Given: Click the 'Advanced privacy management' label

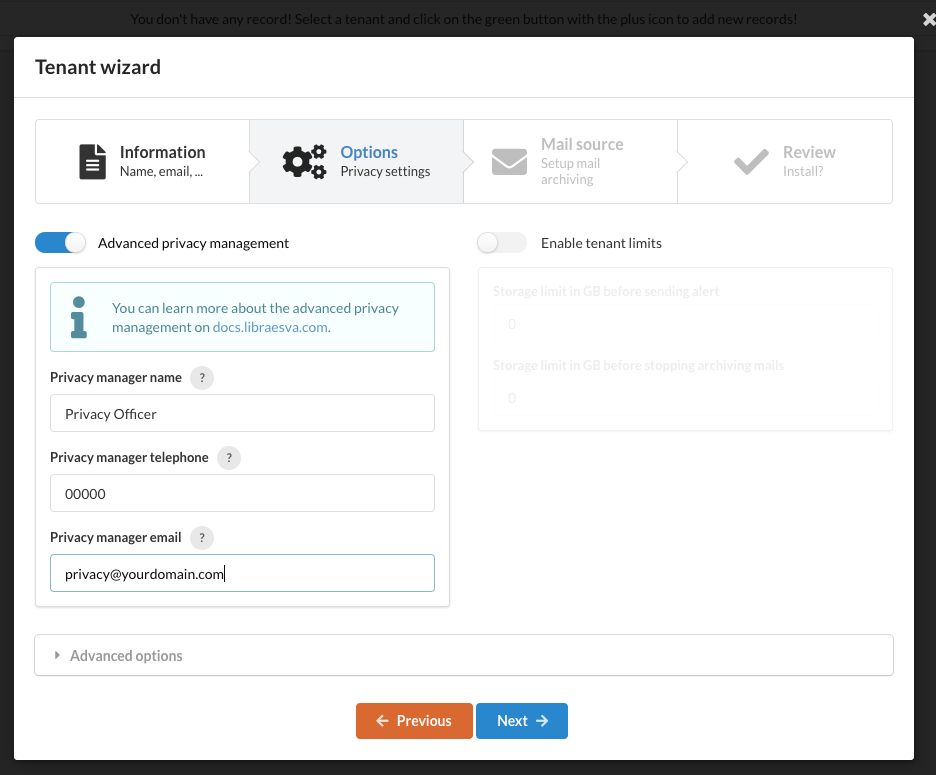Looking at the screenshot, I should tap(193, 243).
